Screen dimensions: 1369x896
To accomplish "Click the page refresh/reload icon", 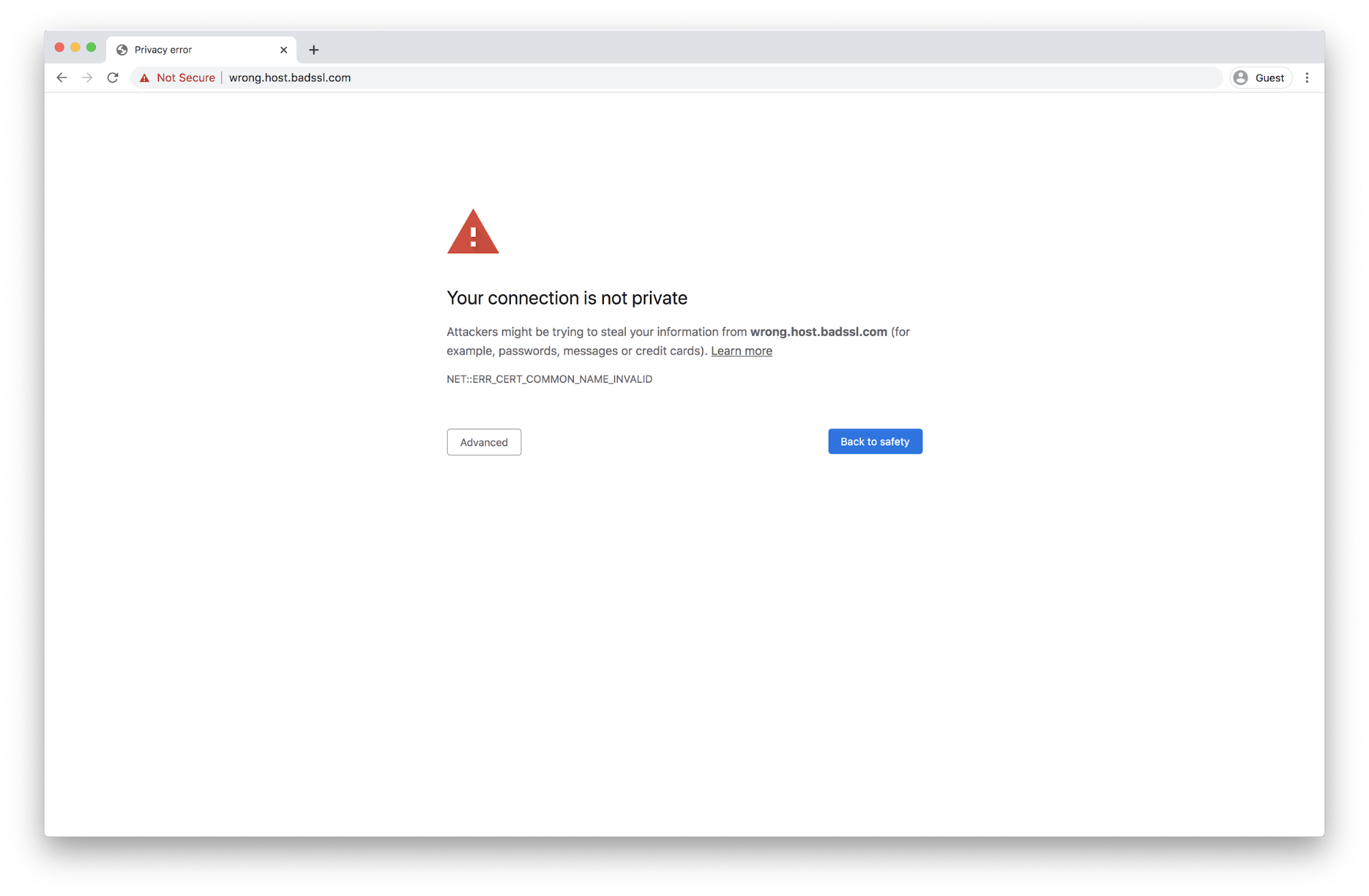I will coord(113,77).
